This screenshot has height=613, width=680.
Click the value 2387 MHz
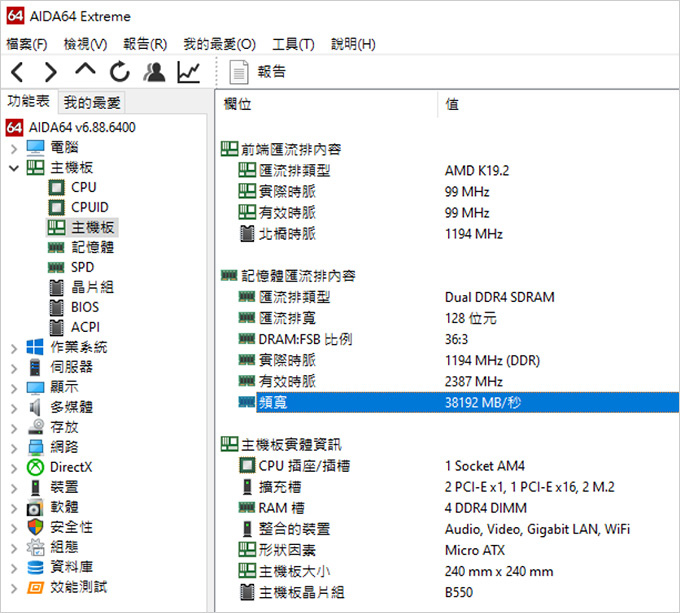coord(474,381)
